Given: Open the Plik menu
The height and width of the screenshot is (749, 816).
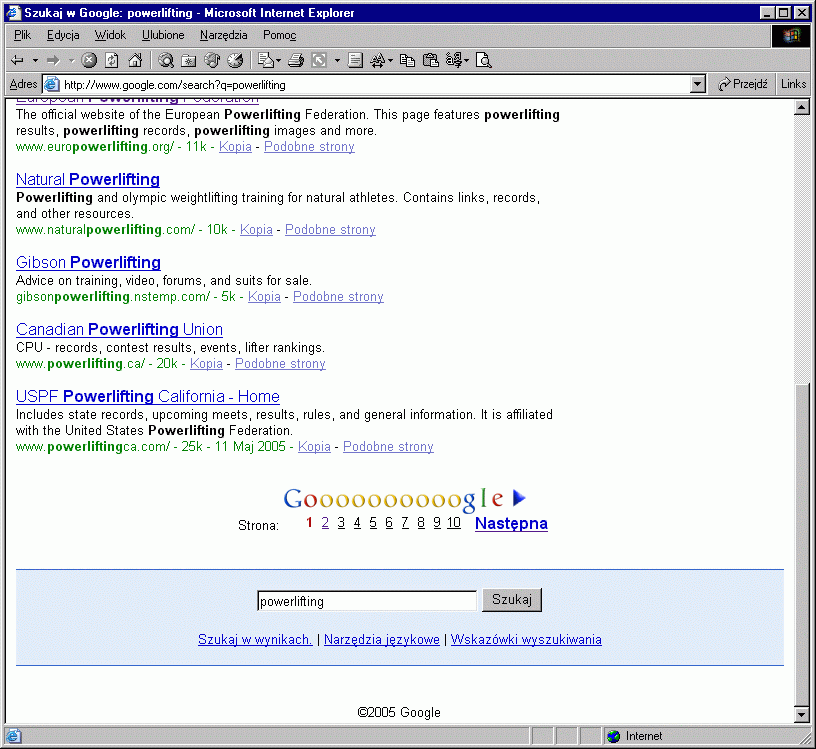Looking at the screenshot, I should pyautogui.click(x=22, y=35).
